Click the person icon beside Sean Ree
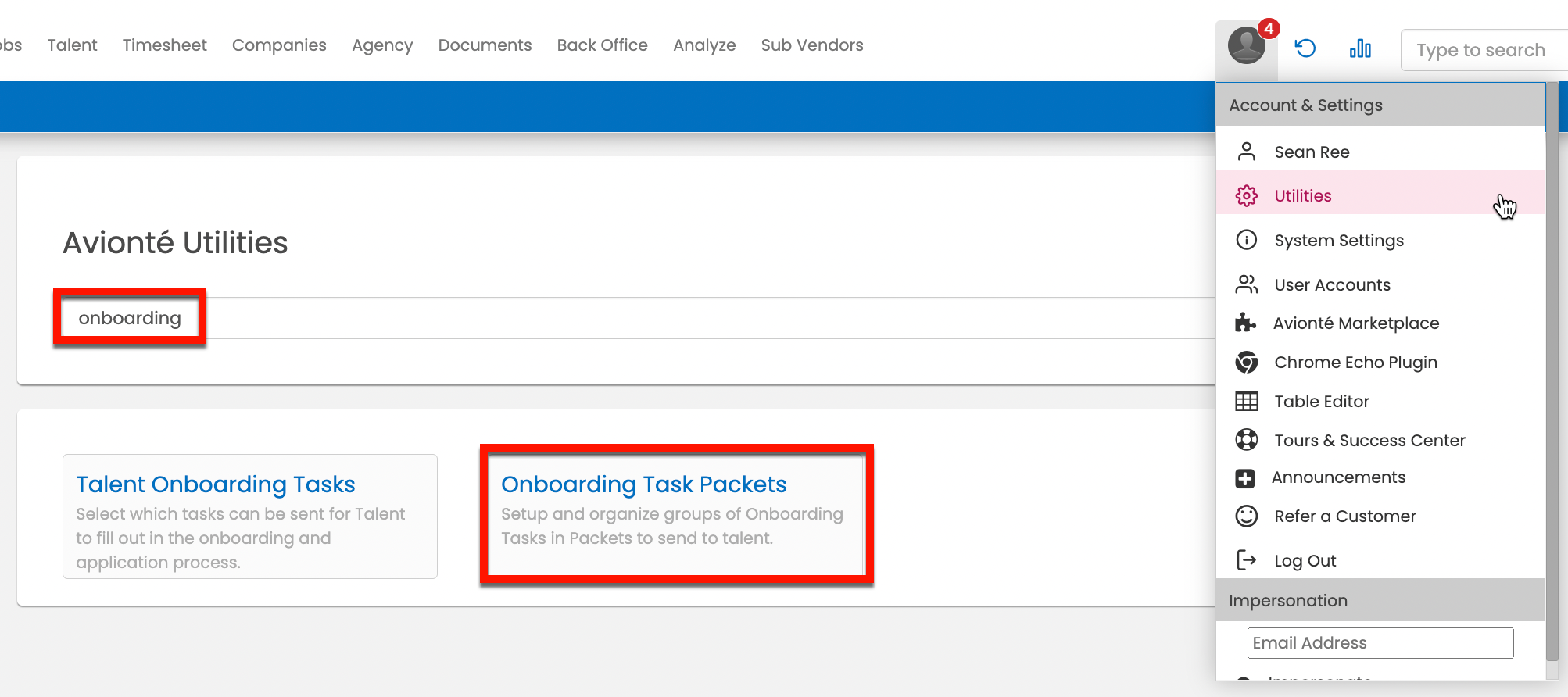Screen dimensions: 1568x697 1246,152
